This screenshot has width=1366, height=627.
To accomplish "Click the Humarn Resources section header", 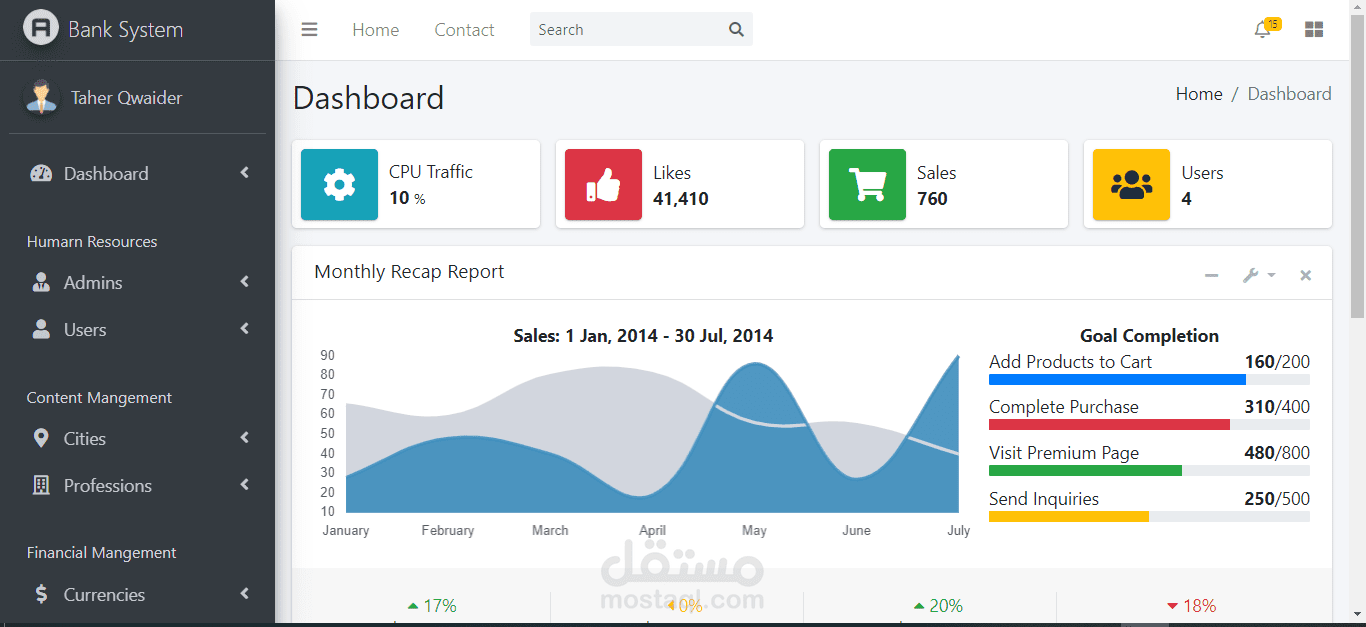I will tap(92, 241).
